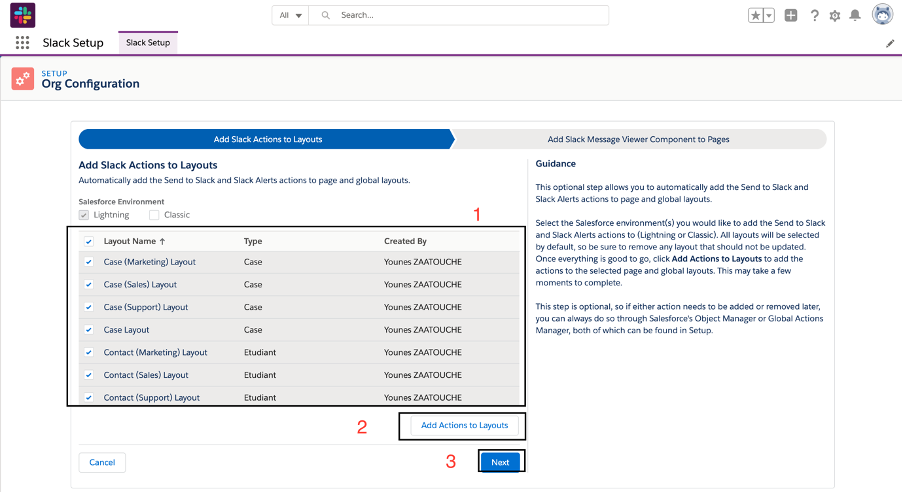Toggle the select-all layouts header checkbox
Viewport: 902px width, 492px height.
point(89,241)
